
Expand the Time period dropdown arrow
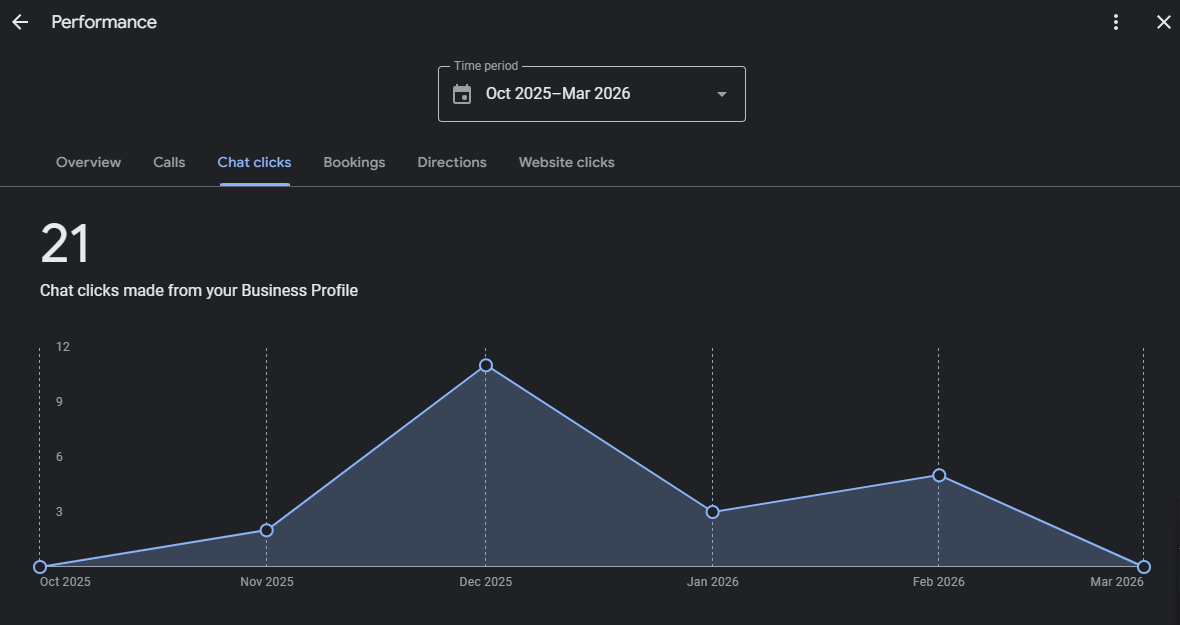(x=722, y=94)
